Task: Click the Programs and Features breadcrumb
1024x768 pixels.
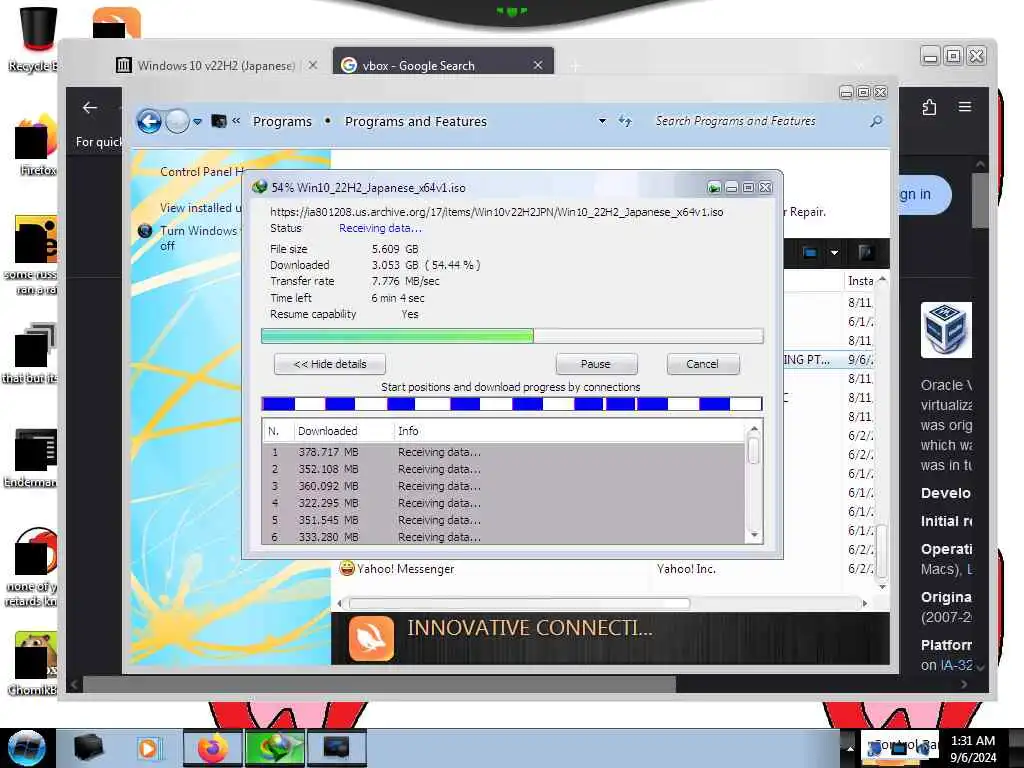Action: pos(415,121)
